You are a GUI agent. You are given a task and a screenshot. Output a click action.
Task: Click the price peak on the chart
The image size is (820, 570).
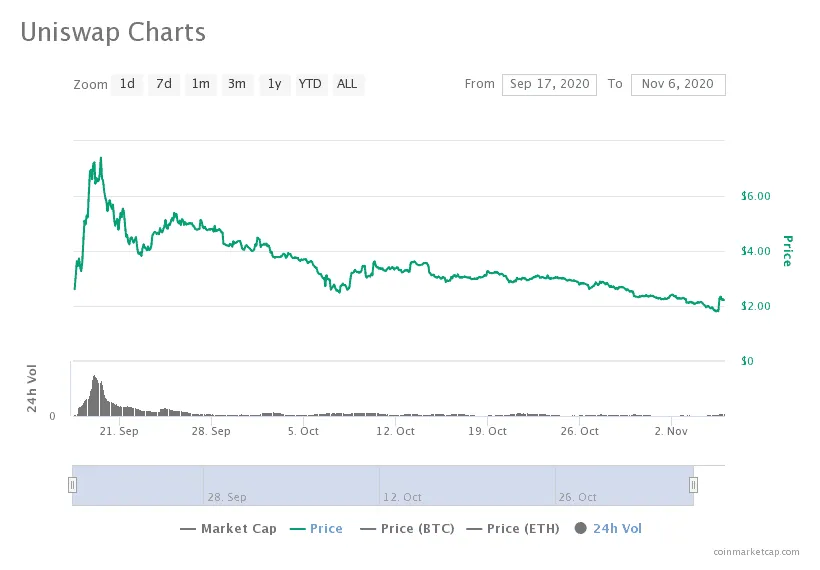coord(101,158)
